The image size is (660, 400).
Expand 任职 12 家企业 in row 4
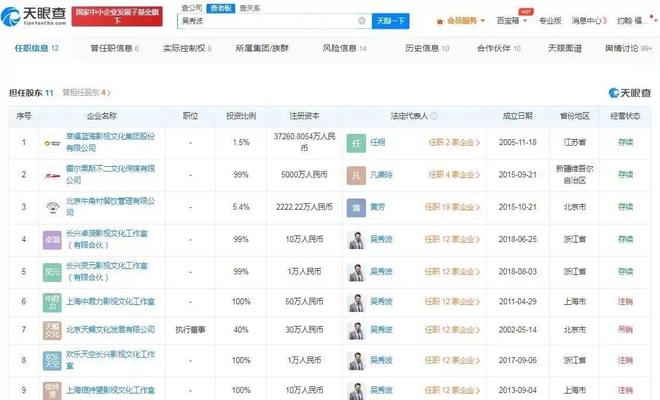click(452, 240)
